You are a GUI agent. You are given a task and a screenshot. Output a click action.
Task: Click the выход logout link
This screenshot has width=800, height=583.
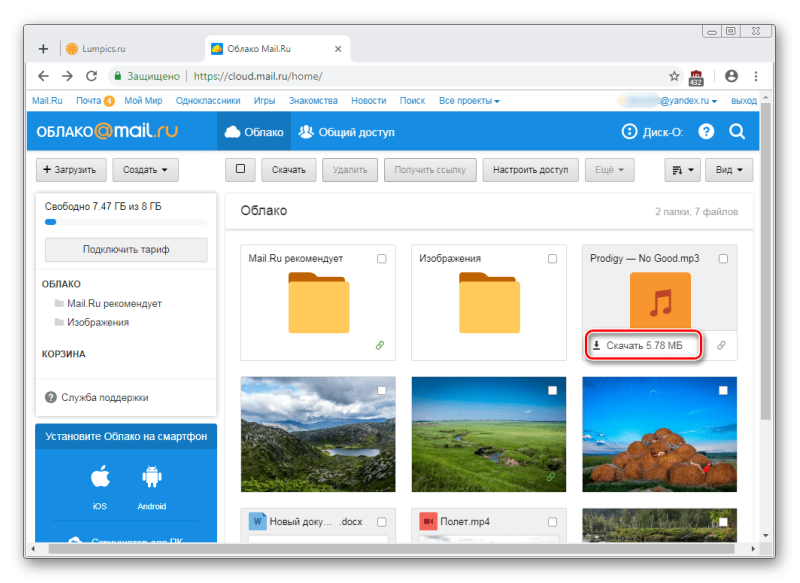744,101
